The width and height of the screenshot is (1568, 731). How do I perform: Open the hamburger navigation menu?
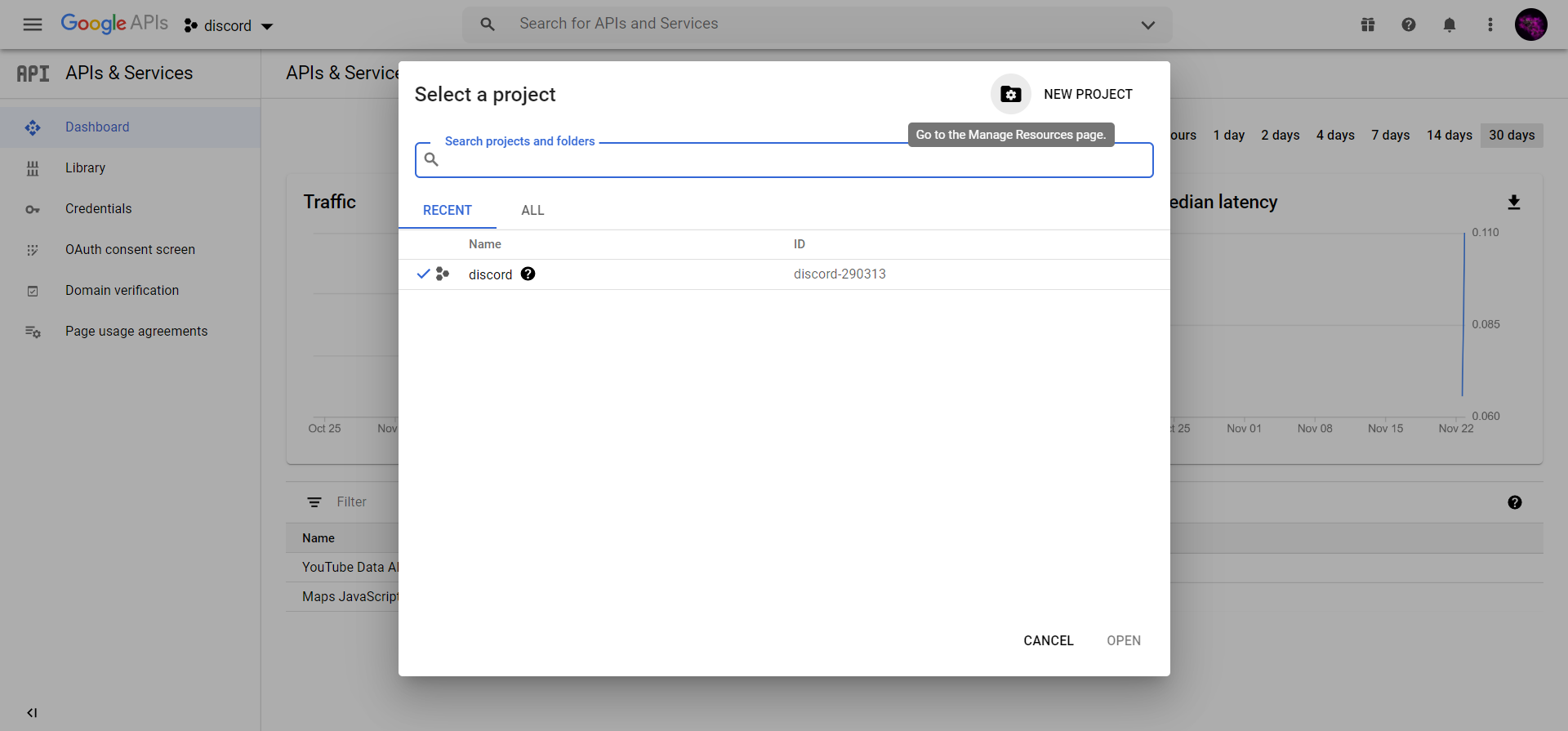pyautogui.click(x=33, y=25)
